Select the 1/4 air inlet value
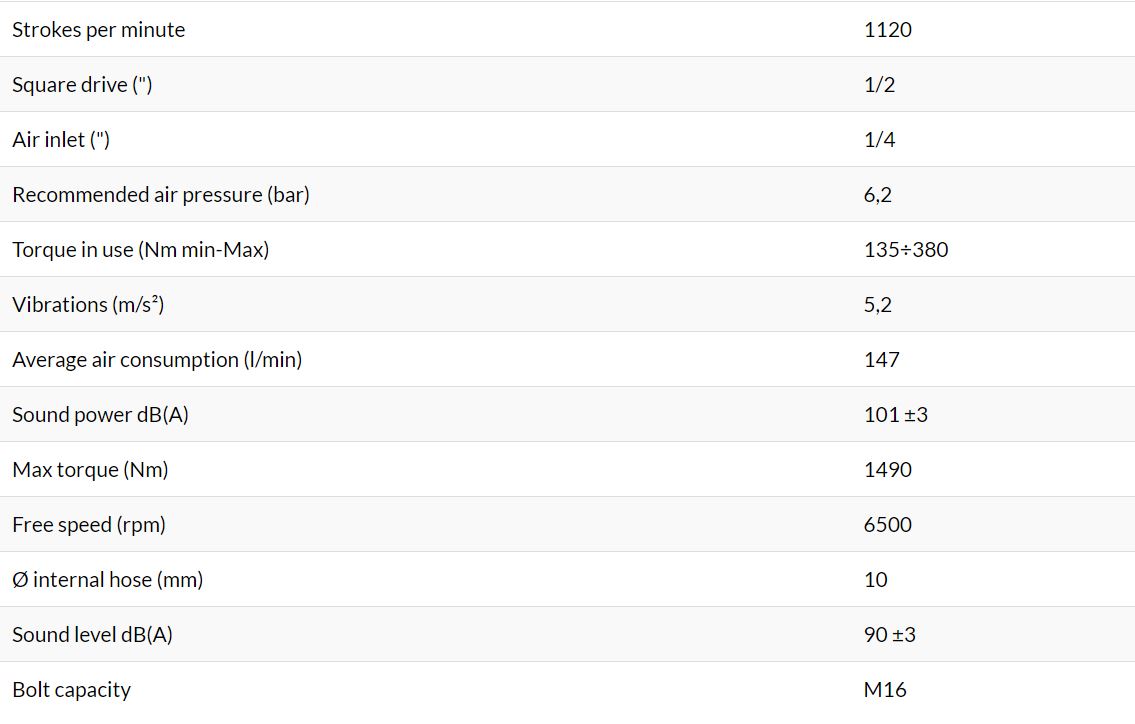1135x724 pixels. [x=879, y=140]
